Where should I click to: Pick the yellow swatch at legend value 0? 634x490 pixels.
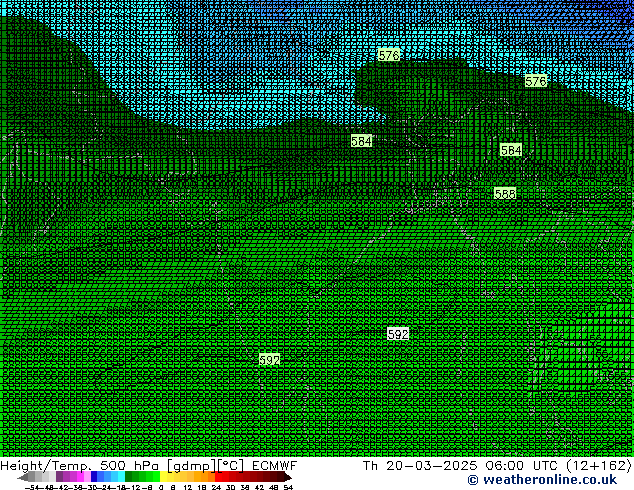pyautogui.click(x=163, y=476)
